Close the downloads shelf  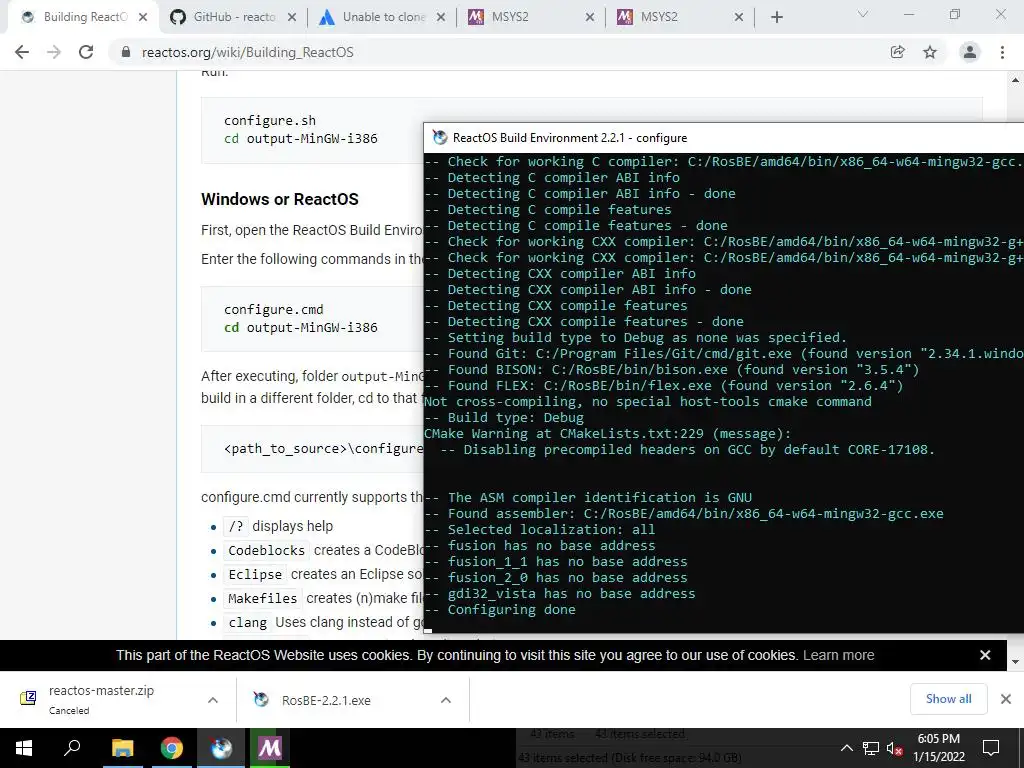tap(1006, 699)
